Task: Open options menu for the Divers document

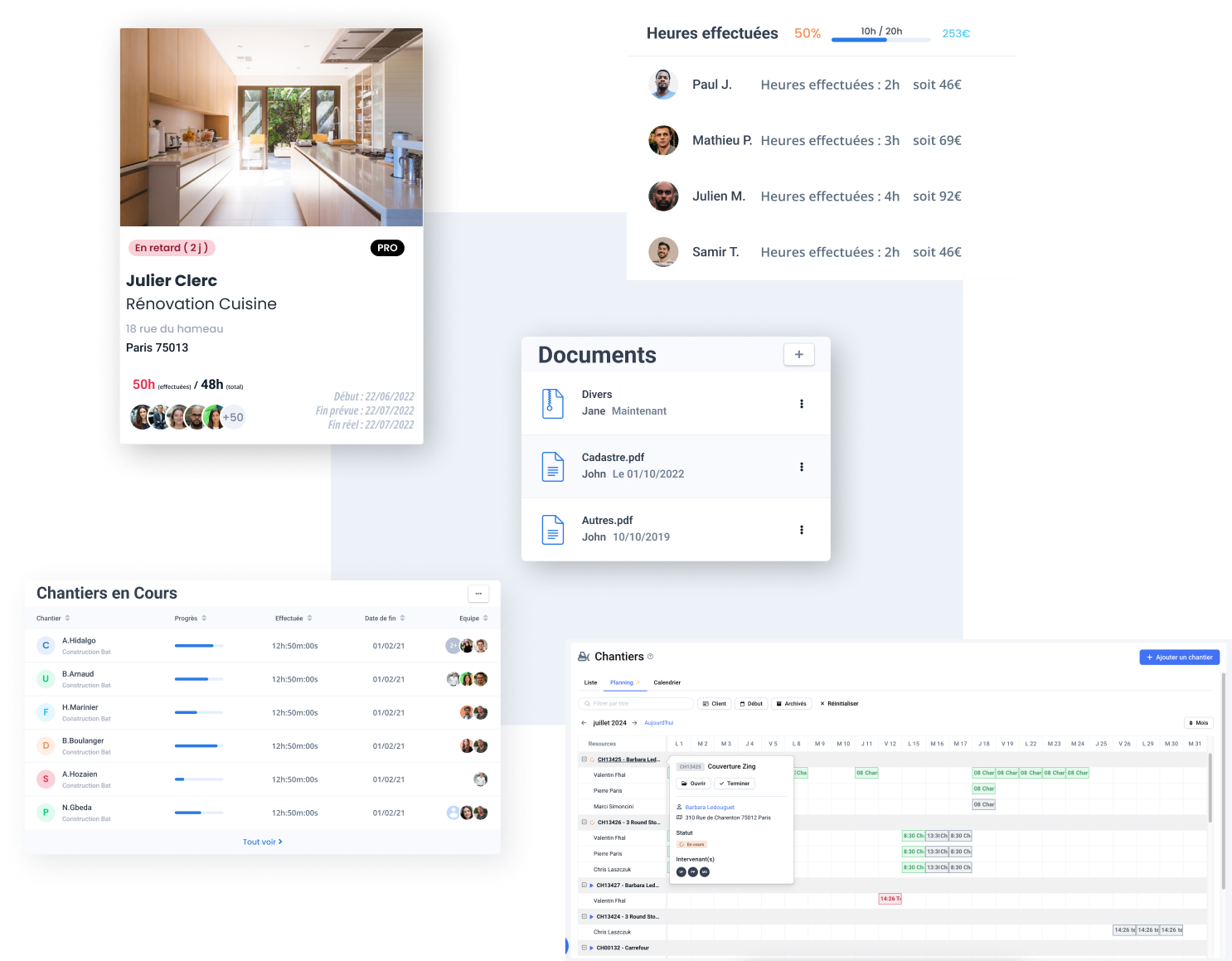Action: [x=801, y=404]
